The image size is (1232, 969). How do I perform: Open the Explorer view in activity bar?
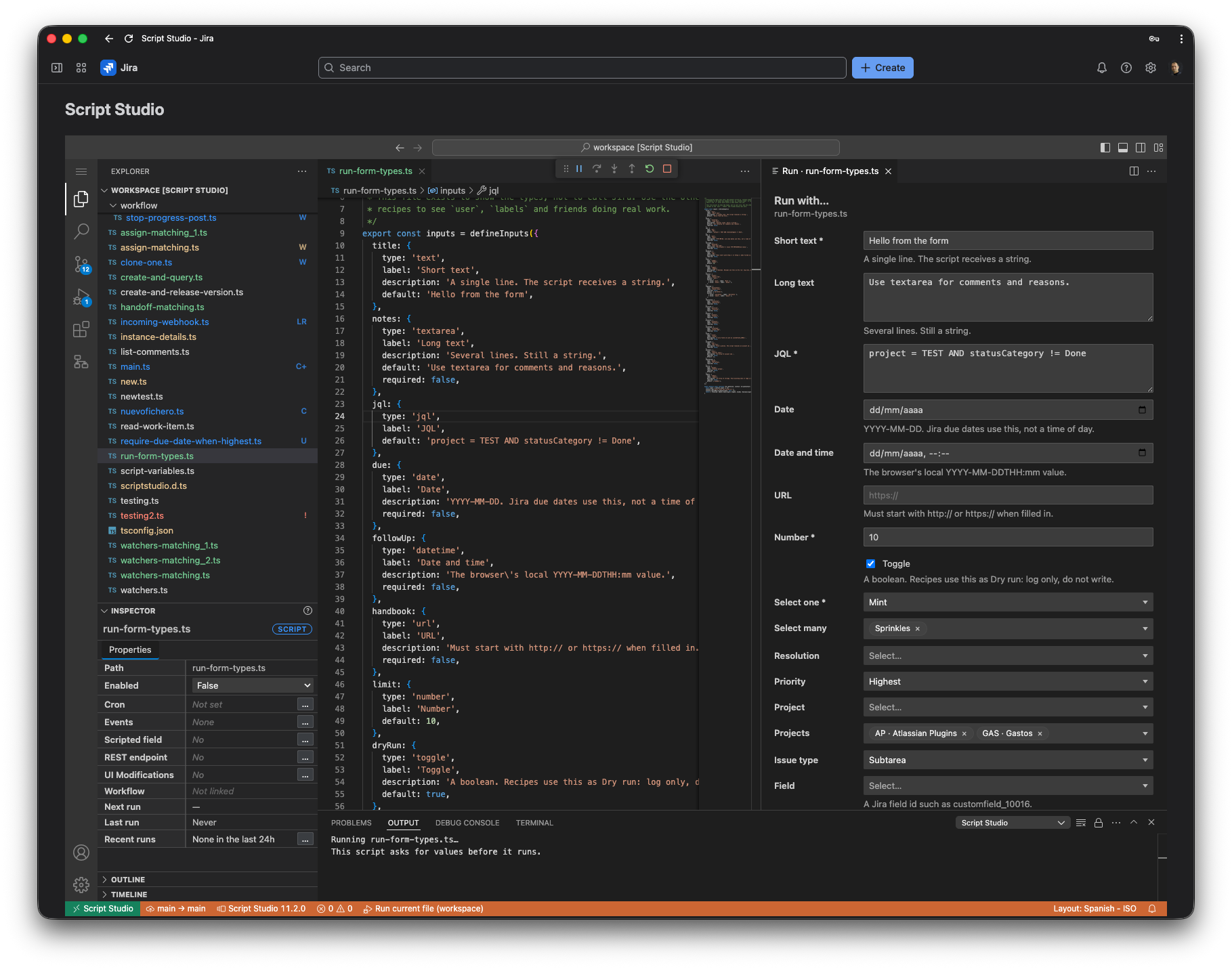(x=81, y=199)
